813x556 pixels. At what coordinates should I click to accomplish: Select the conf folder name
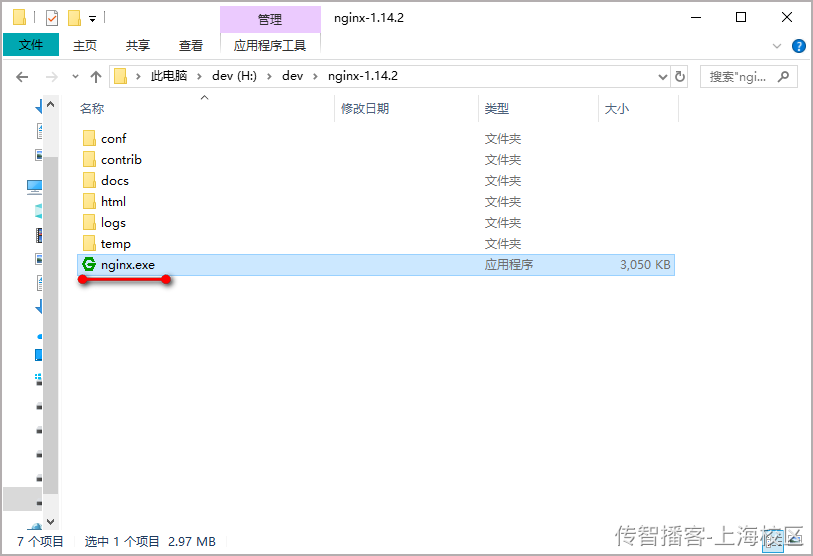[x=114, y=138]
